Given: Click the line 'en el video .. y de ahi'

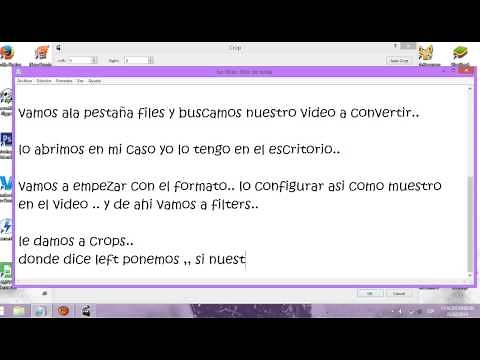Looking at the screenshot, I should [138, 204].
